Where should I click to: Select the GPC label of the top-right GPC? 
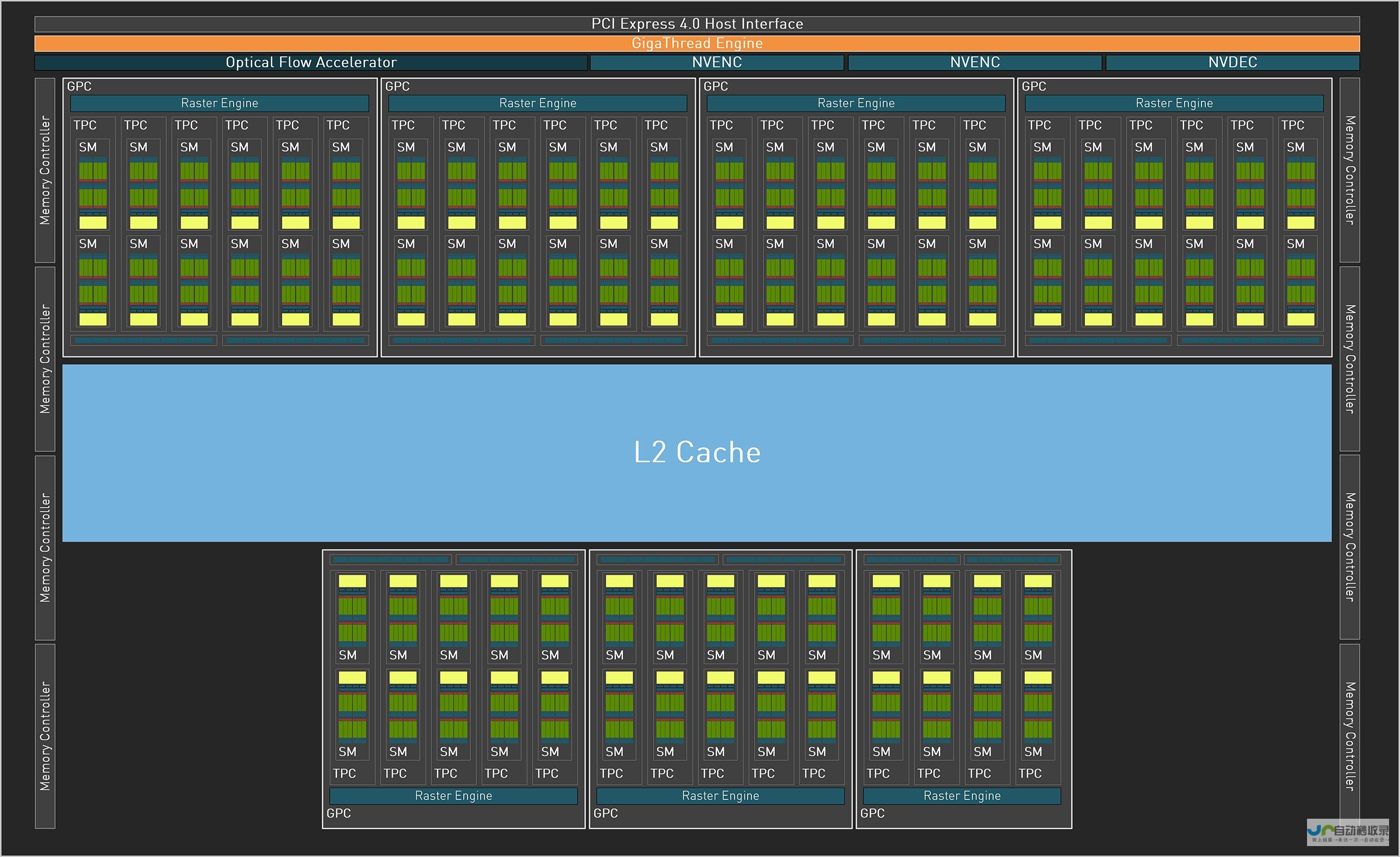pyautogui.click(x=1034, y=86)
